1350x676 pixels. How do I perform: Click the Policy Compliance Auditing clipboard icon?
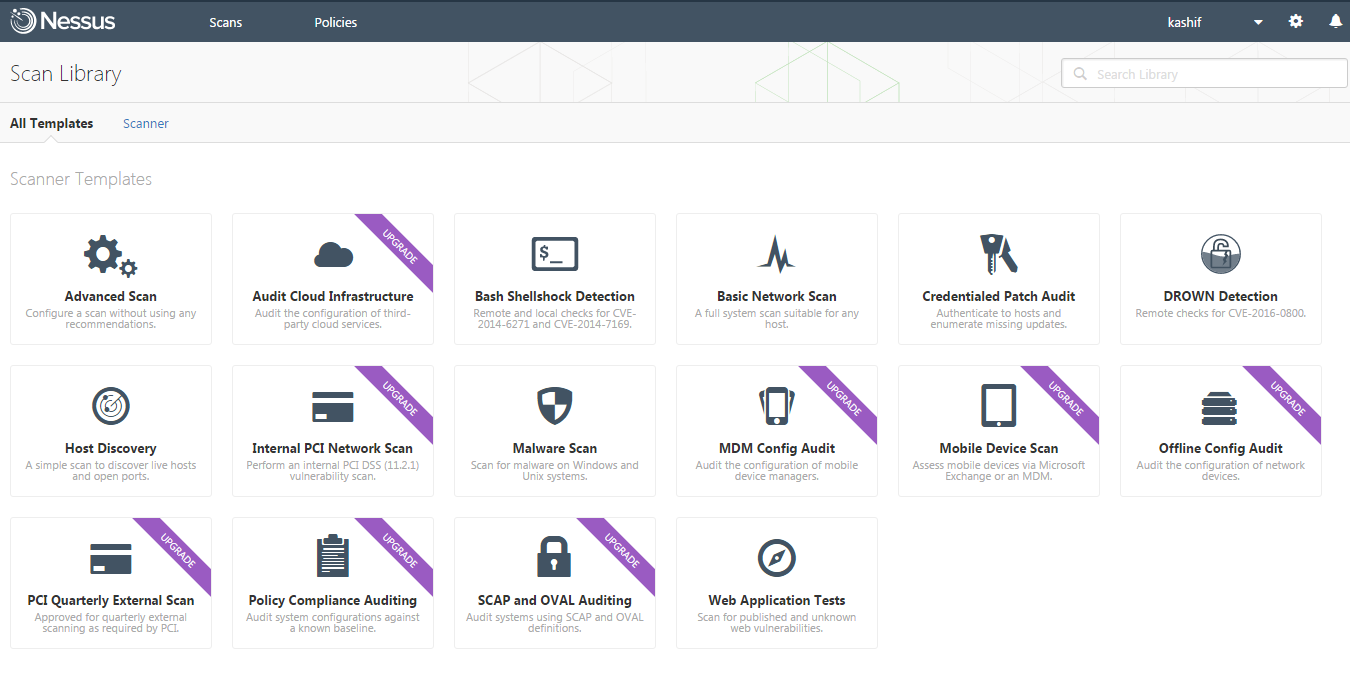click(x=333, y=557)
